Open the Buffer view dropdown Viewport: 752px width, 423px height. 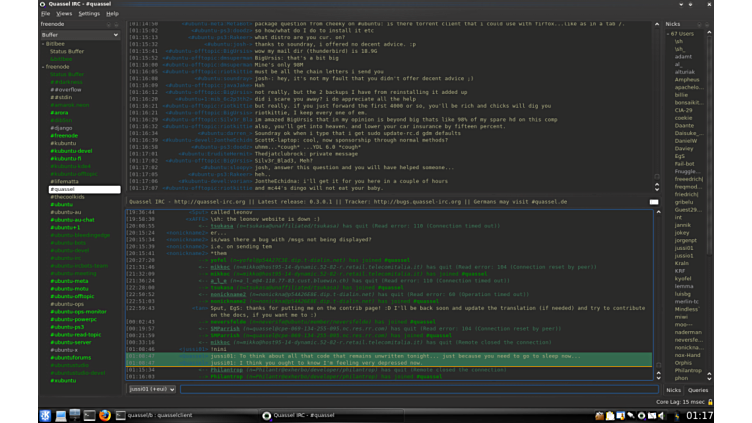click(80, 35)
